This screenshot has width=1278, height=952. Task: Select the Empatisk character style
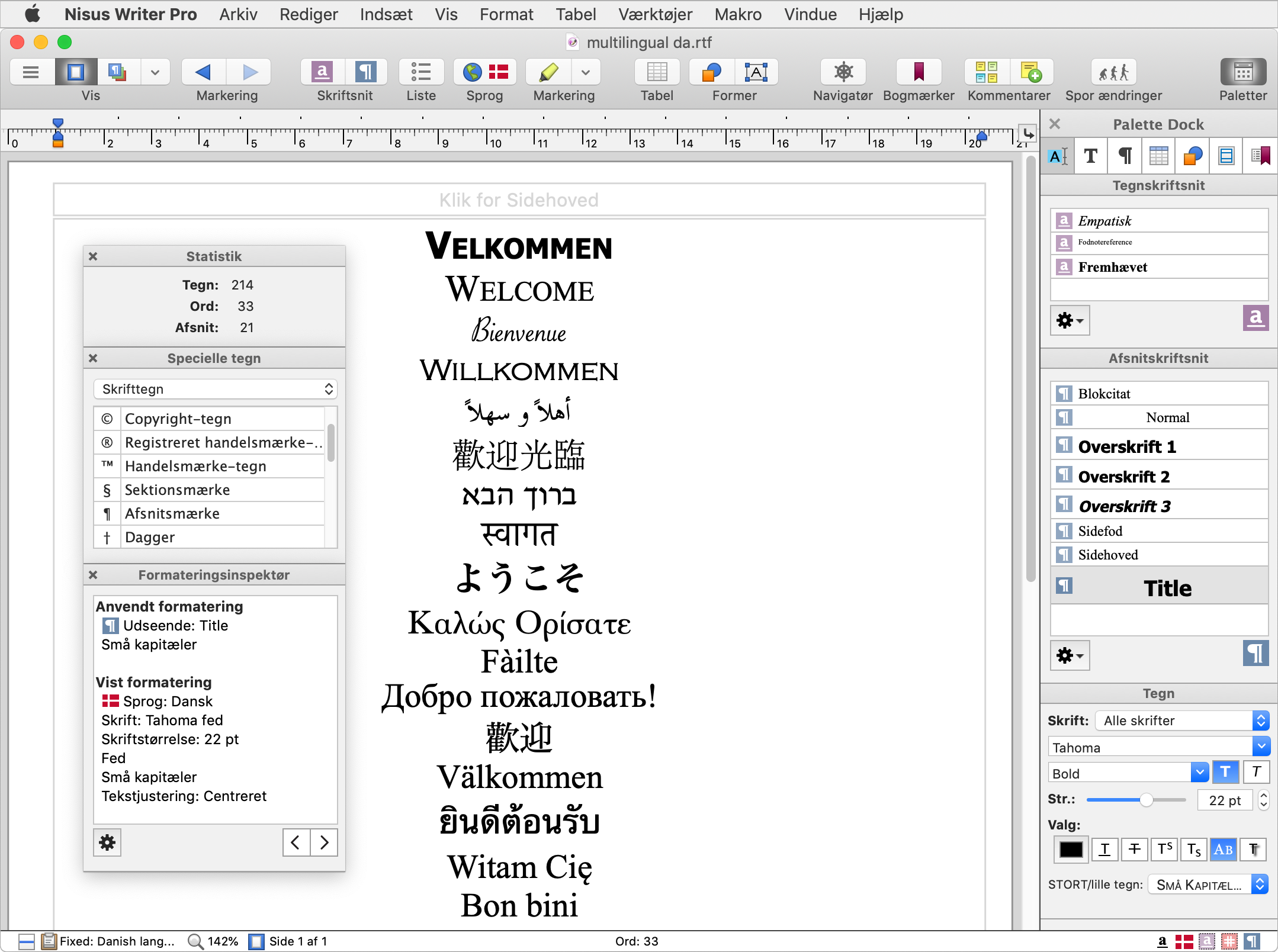1159,221
